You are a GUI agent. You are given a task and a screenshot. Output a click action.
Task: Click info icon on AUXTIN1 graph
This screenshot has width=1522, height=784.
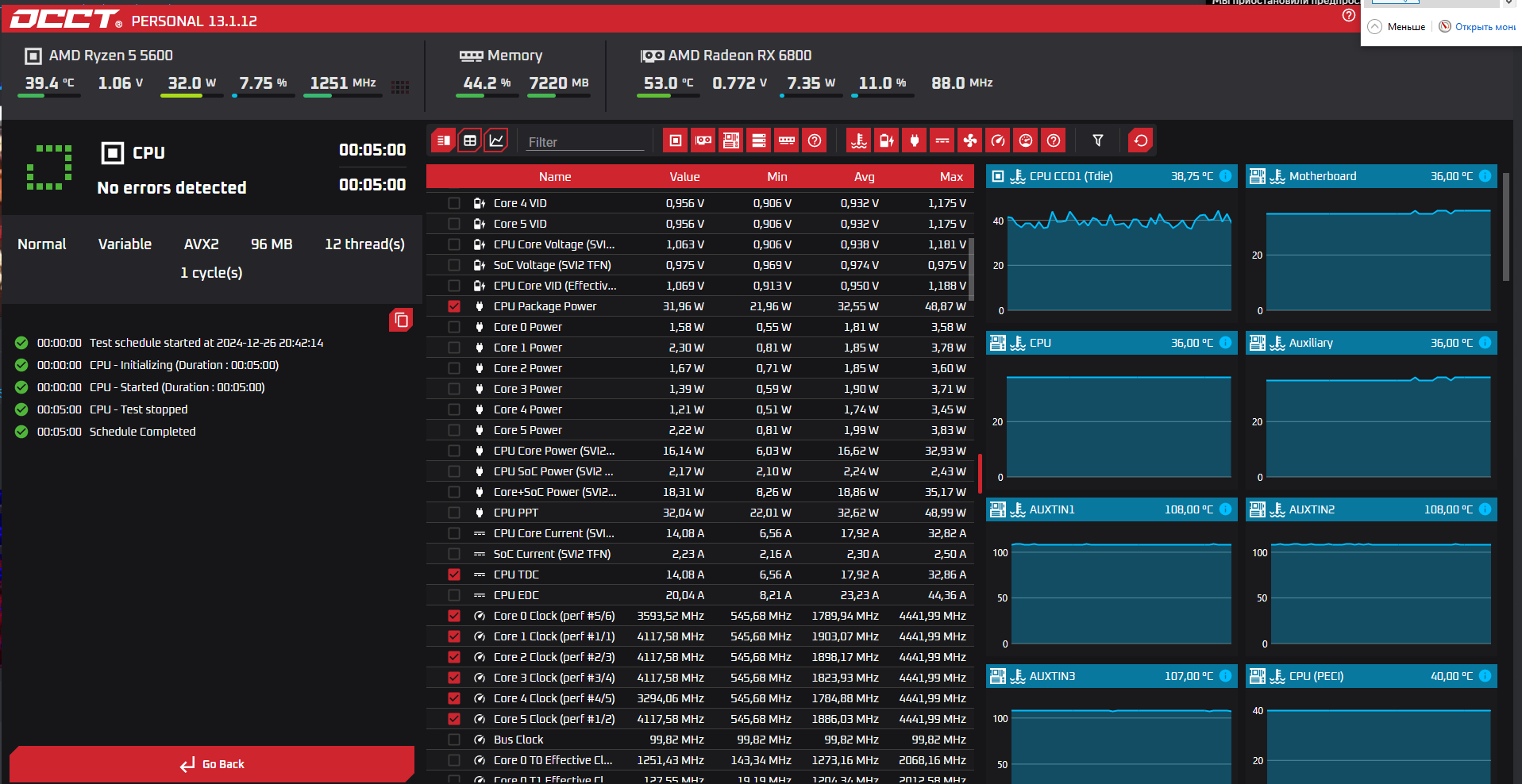click(x=1225, y=509)
